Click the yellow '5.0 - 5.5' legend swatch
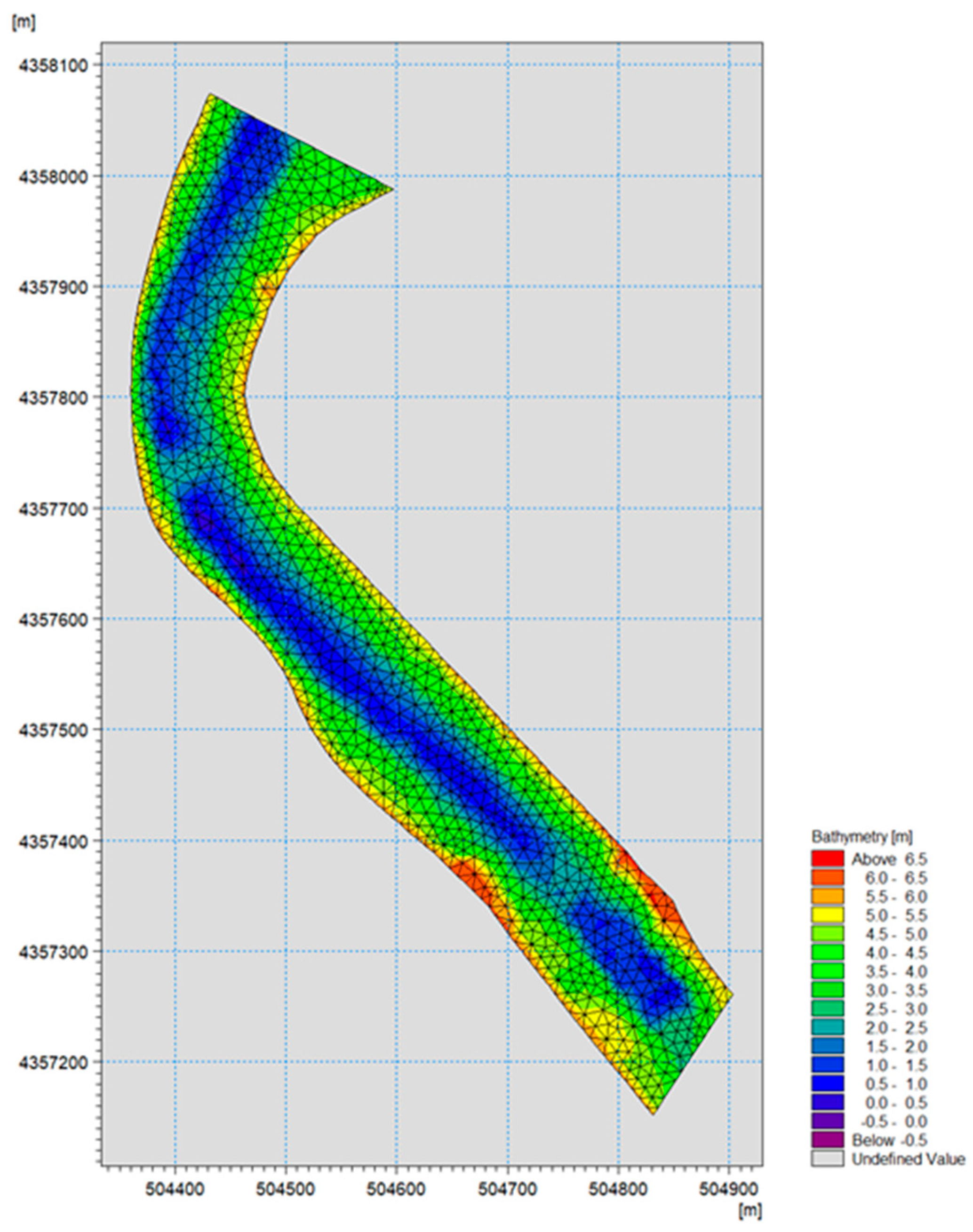The height and width of the screenshot is (1232, 973). click(827, 915)
